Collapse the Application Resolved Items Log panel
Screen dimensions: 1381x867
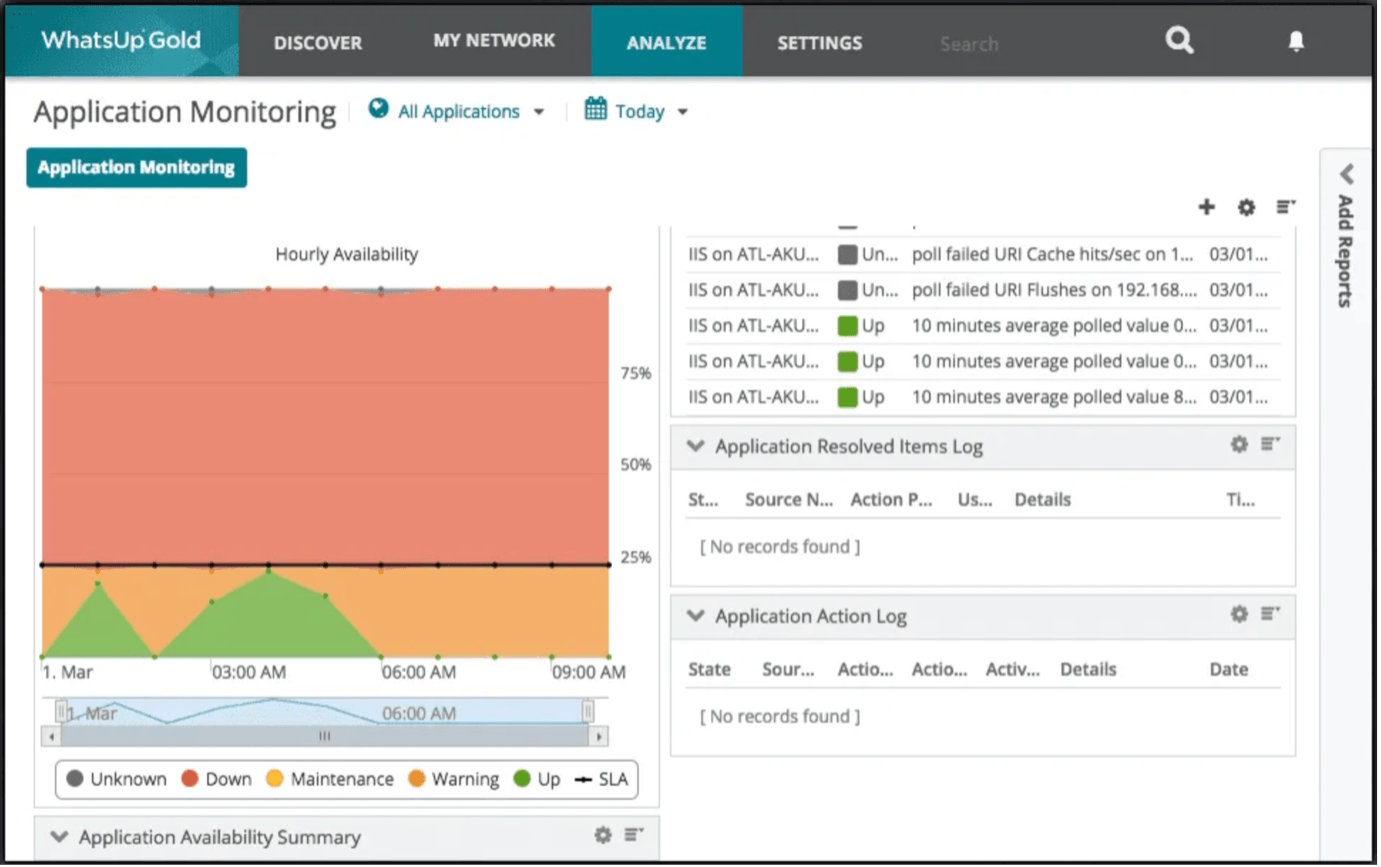tap(695, 446)
